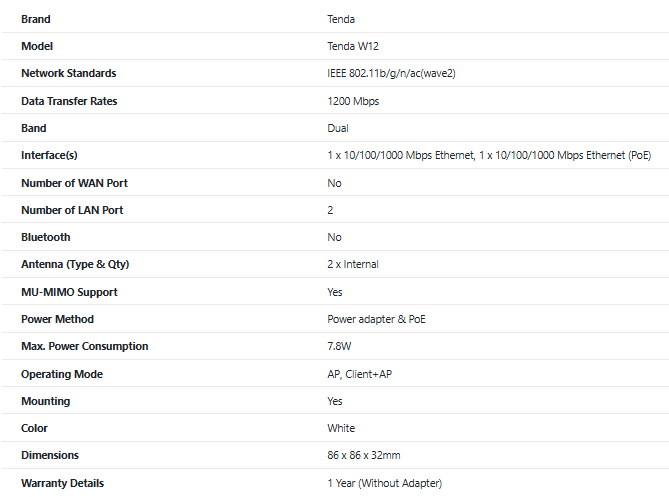This screenshot has height=497, width=669.
Task: Select the 2 x Internal antenna value
Action: 353,264
